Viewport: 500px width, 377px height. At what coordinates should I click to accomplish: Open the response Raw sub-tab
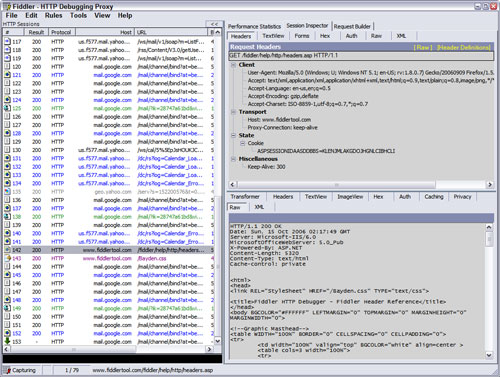[x=235, y=207]
